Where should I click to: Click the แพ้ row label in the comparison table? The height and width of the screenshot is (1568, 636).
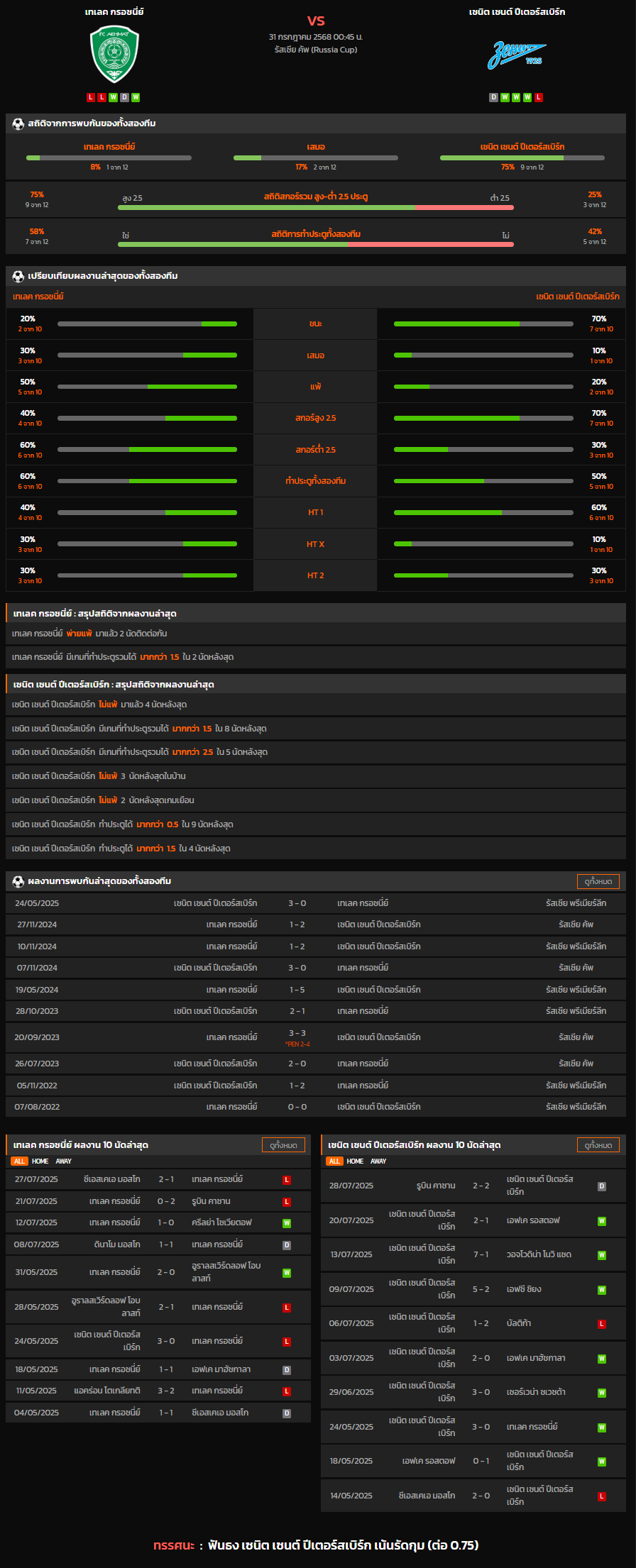coord(316,387)
